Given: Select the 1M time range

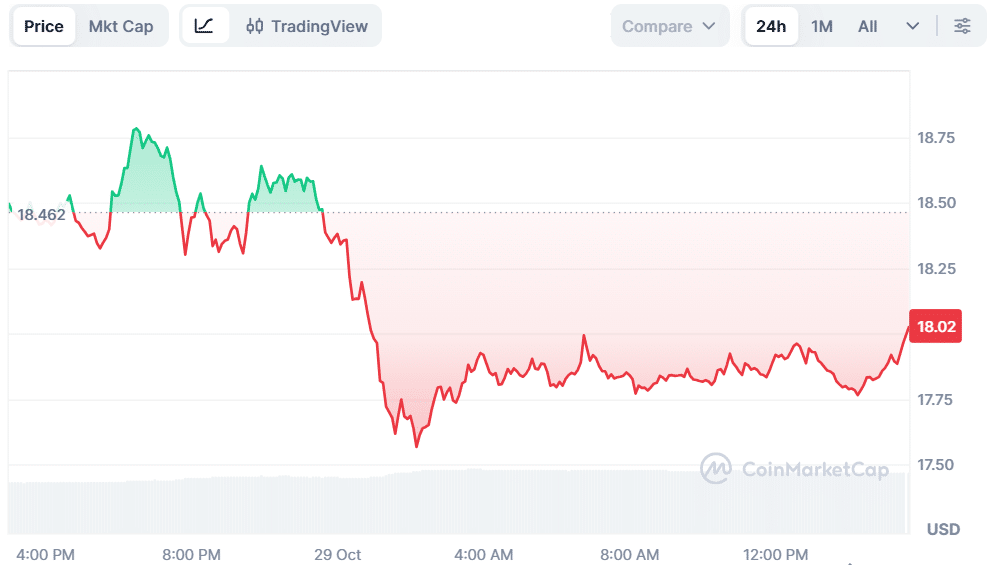Looking at the screenshot, I should tap(822, 26).
